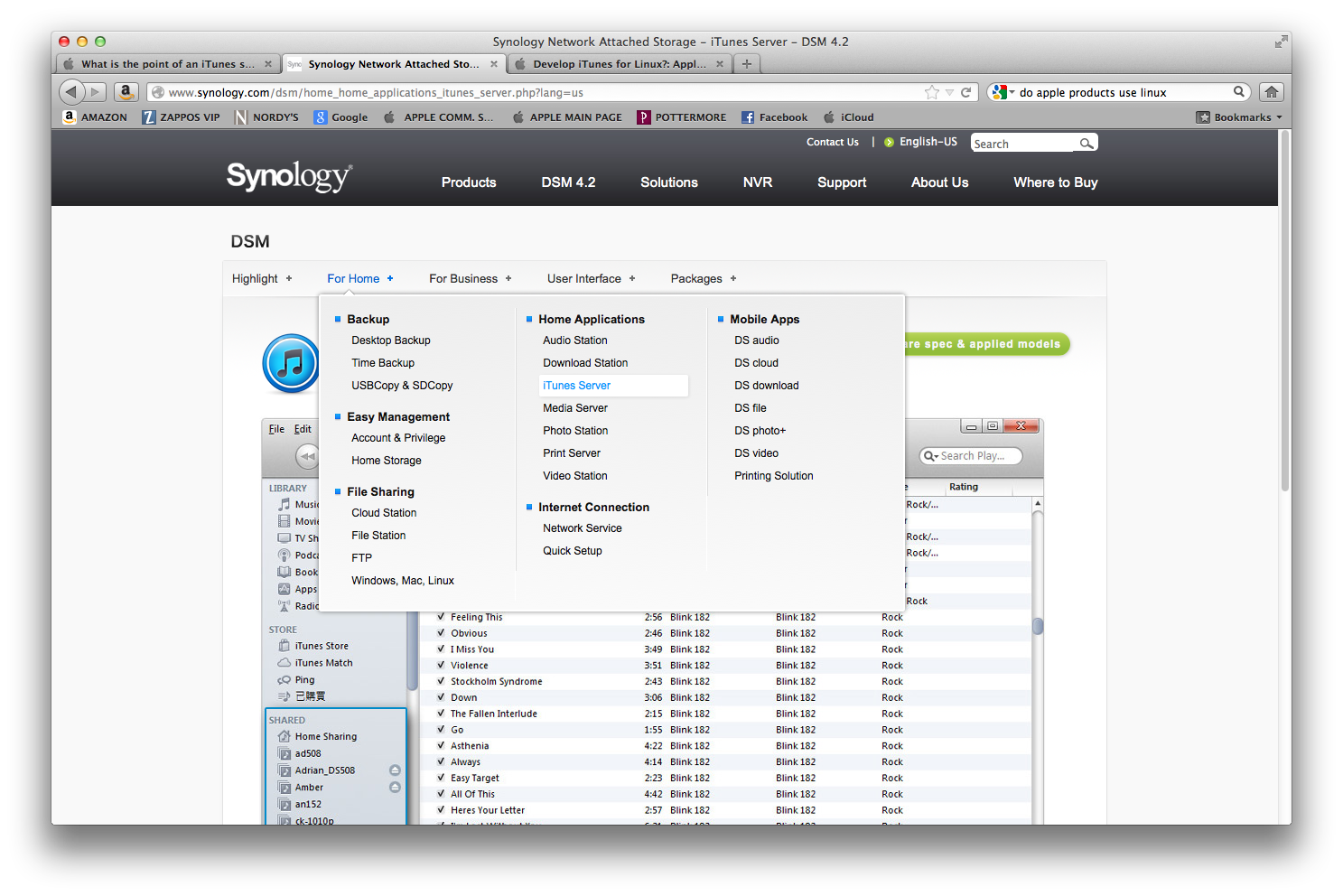1343x896 pixels.
Task: Toggle the checkbox for 'Stockholm Syndrome'
Action: pyautogui.click(x=441, y=681)
